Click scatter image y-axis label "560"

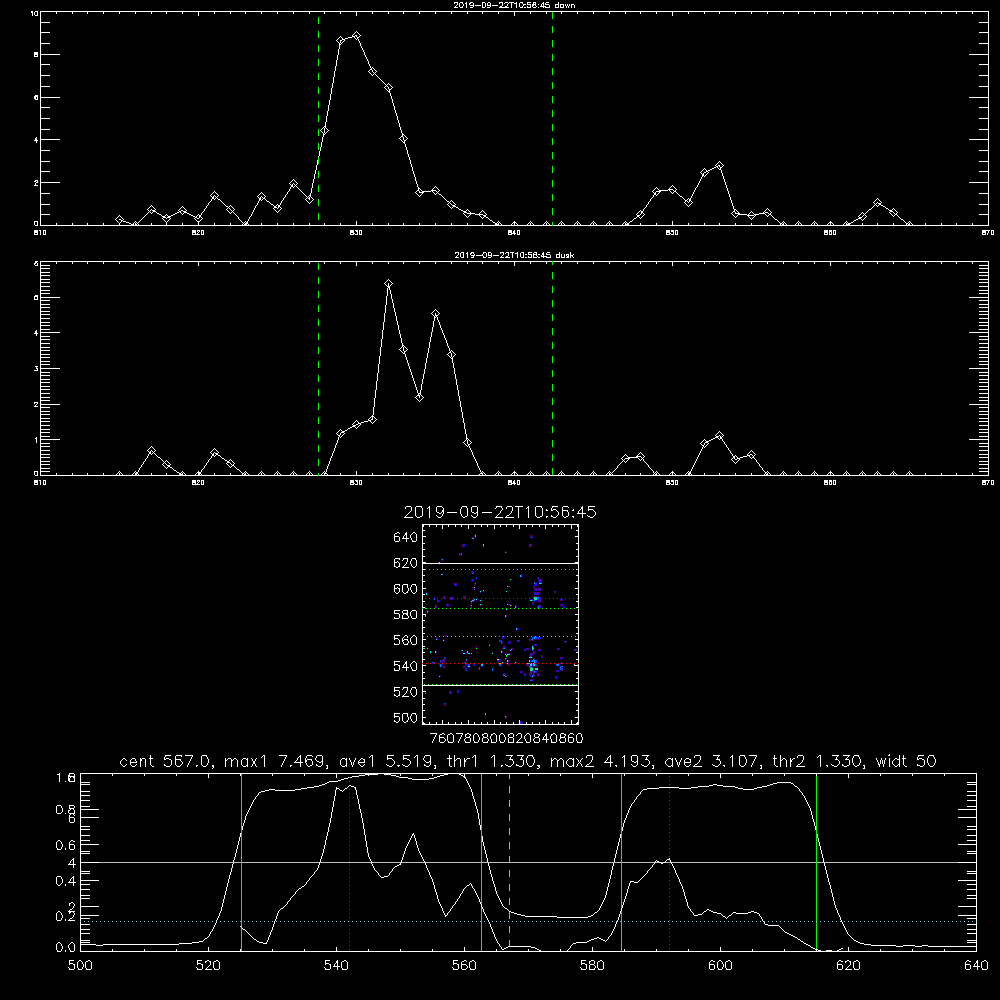pyautogui.click(x=406, y=640)
